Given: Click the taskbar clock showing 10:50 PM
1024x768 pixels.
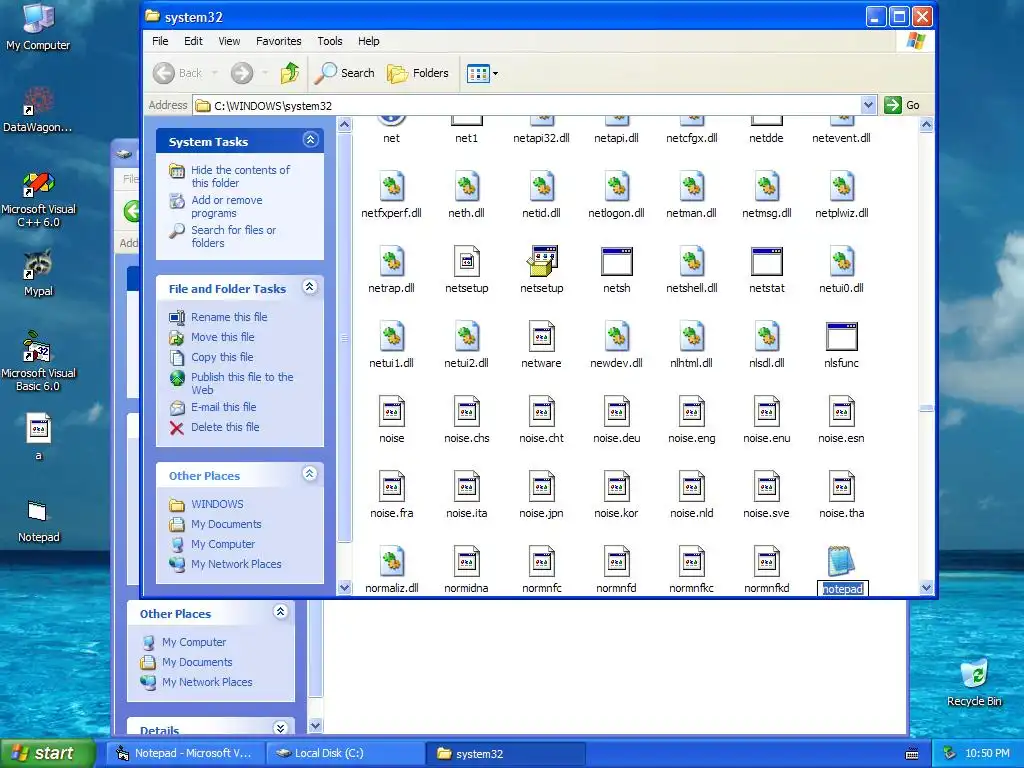Looking at the screenshot, I should 987,753.
